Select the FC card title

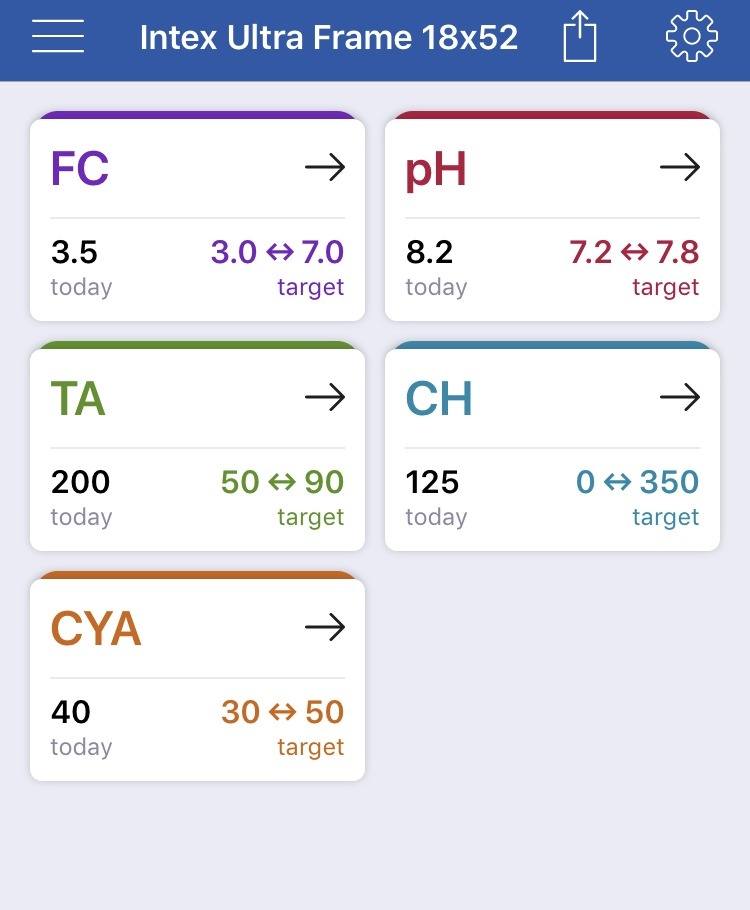pos(80,168)
